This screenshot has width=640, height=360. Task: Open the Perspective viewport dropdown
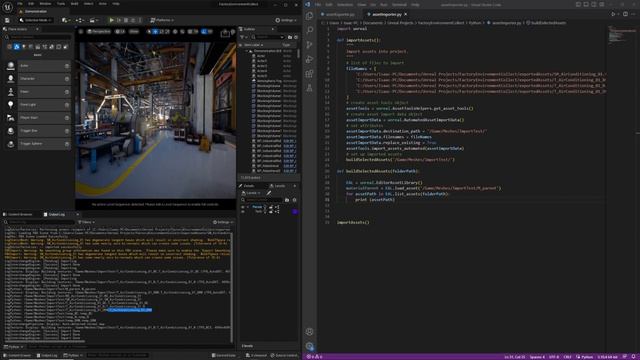pyautogui.click(x=99, y=31)
